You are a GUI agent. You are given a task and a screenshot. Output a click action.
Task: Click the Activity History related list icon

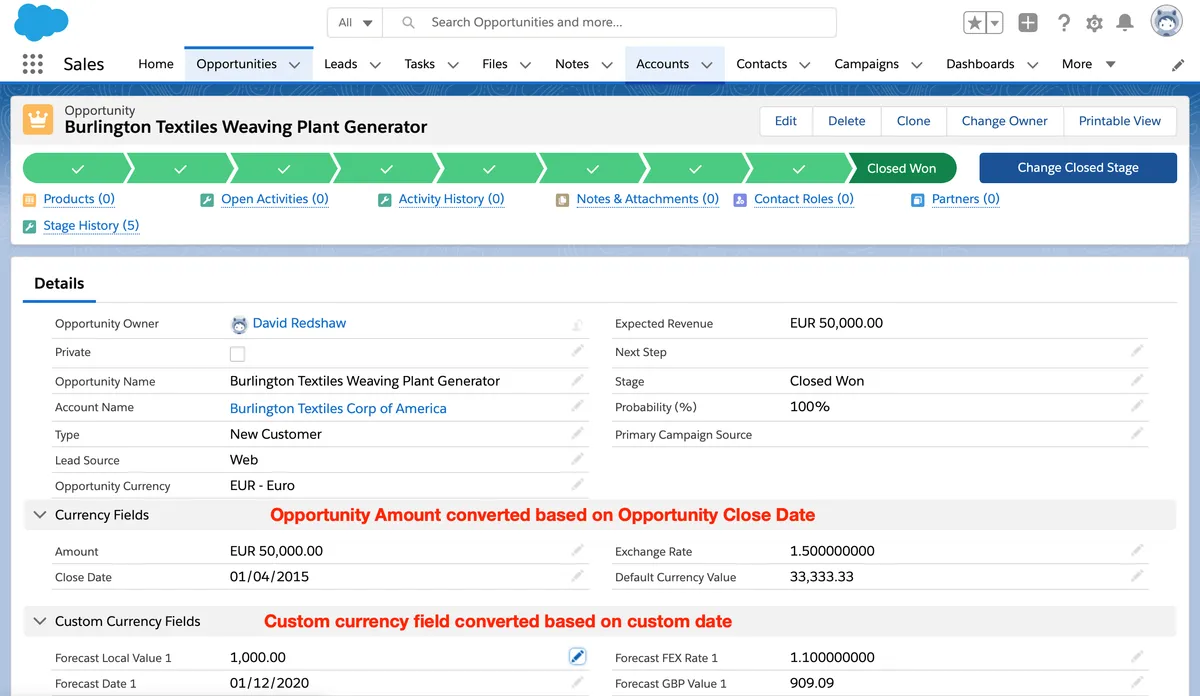tap(384, 200)
